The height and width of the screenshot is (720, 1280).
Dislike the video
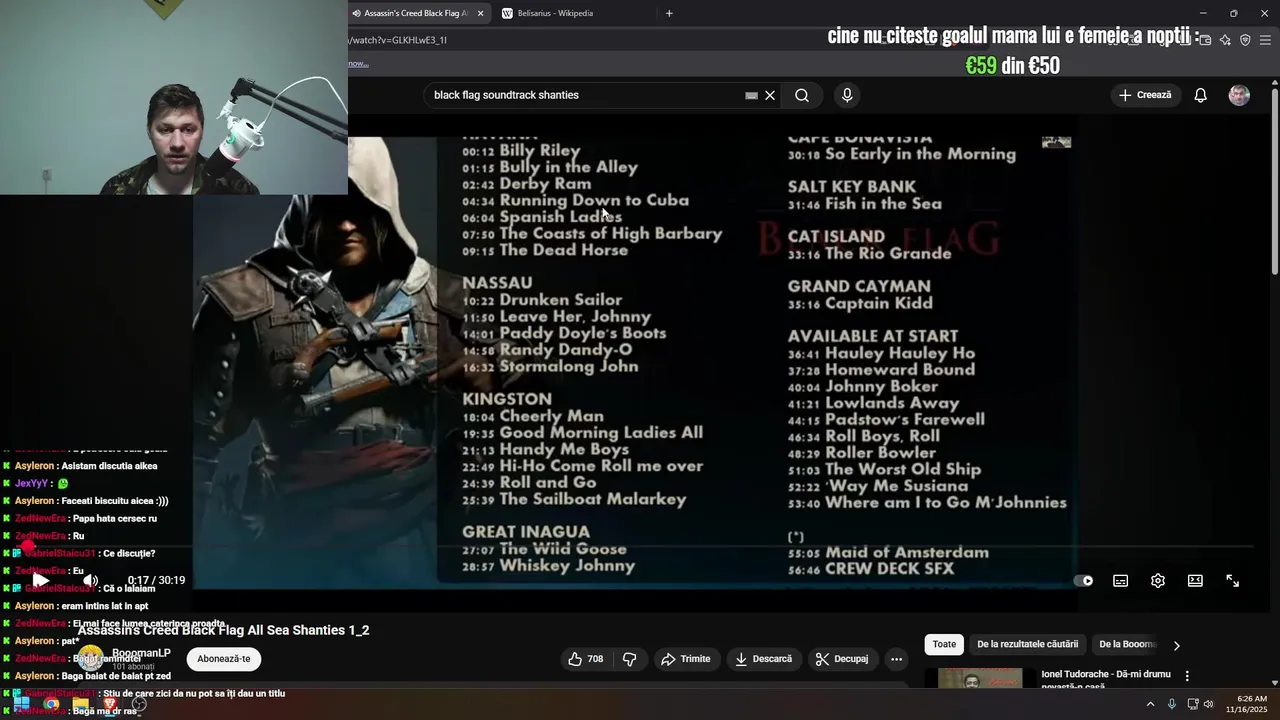tap(630, 659)
